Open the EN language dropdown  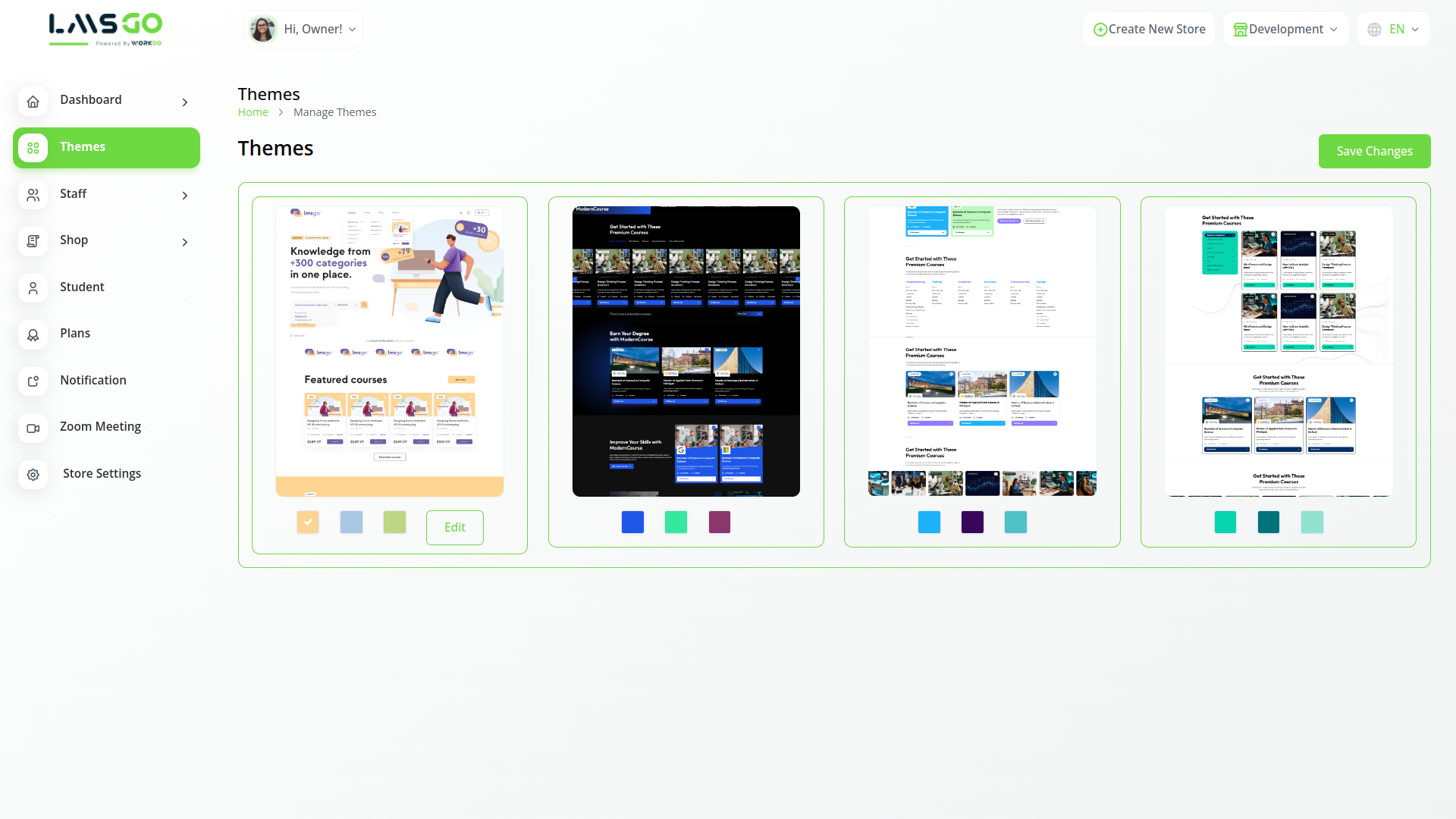click(x=1393, y=30)
